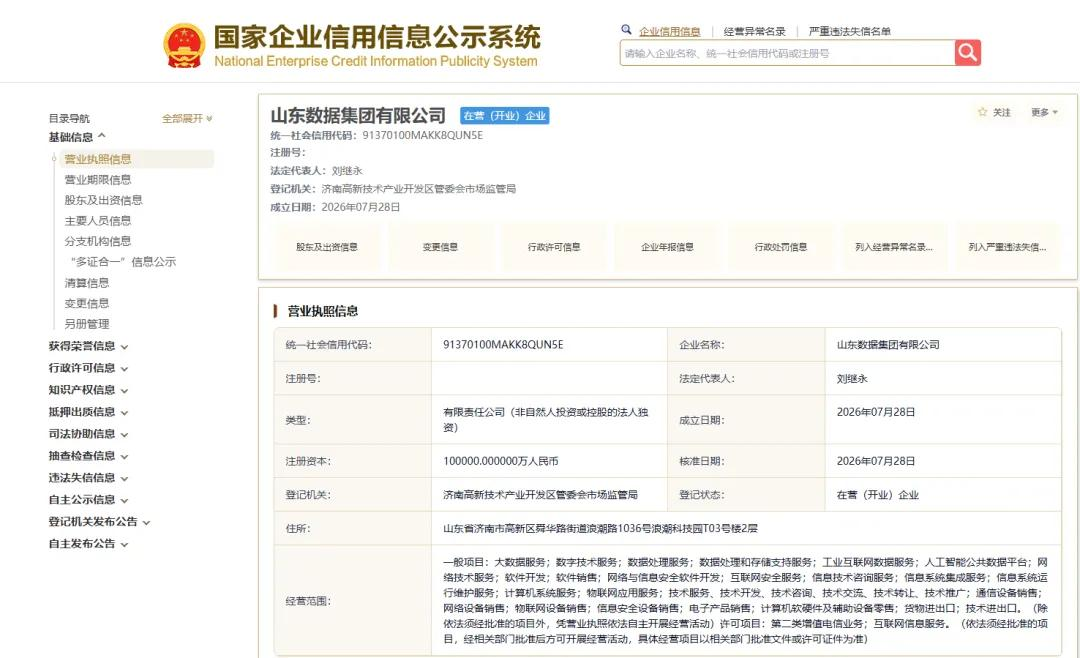
Task: Open 分支机构信息 in sidebar
Action: 98,242
